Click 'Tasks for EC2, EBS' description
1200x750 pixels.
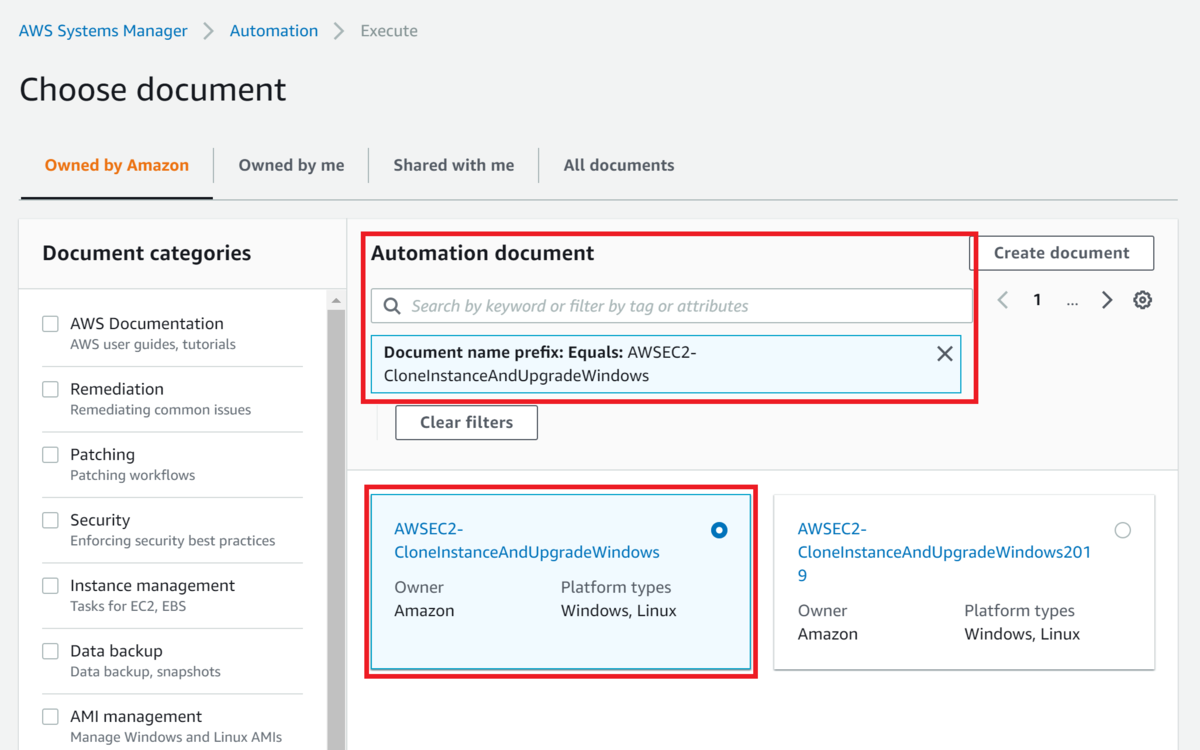[128, 606]
